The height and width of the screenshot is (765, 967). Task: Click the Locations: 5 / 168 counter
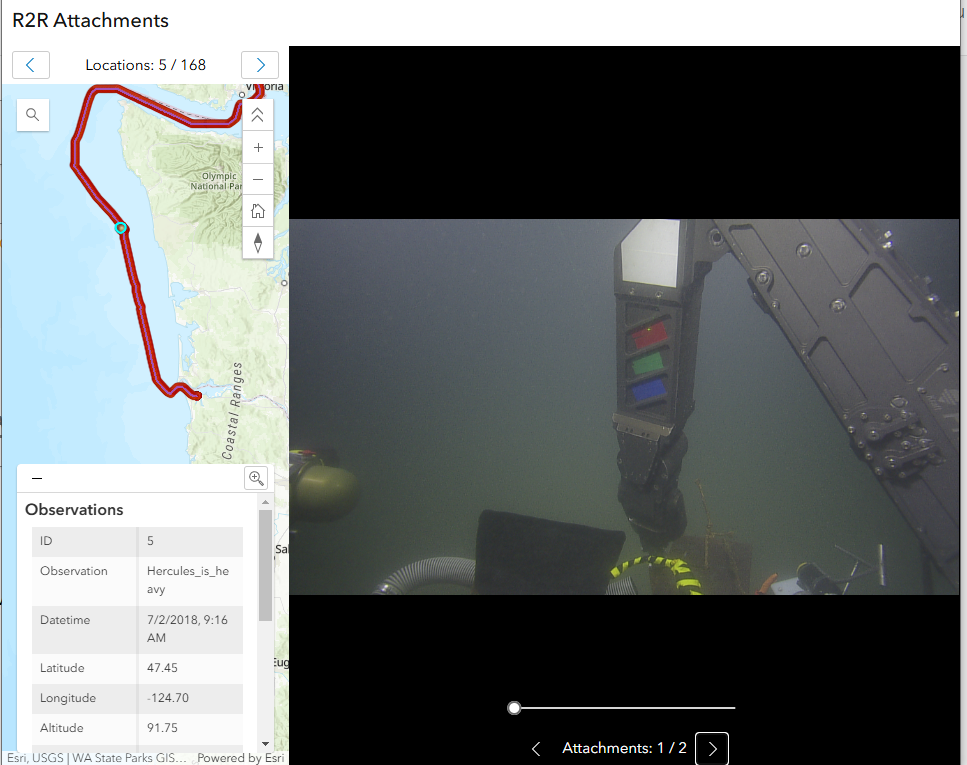[146, 65]
